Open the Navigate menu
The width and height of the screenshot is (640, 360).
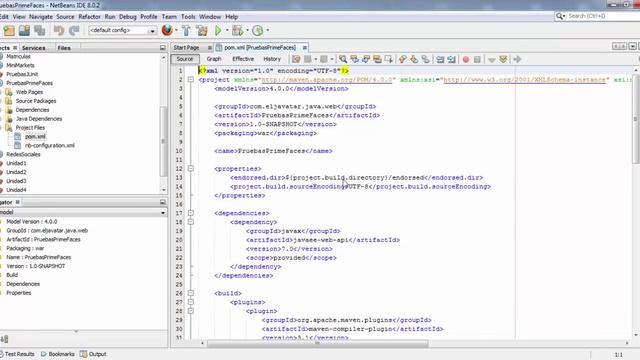[x=41, y=17]
